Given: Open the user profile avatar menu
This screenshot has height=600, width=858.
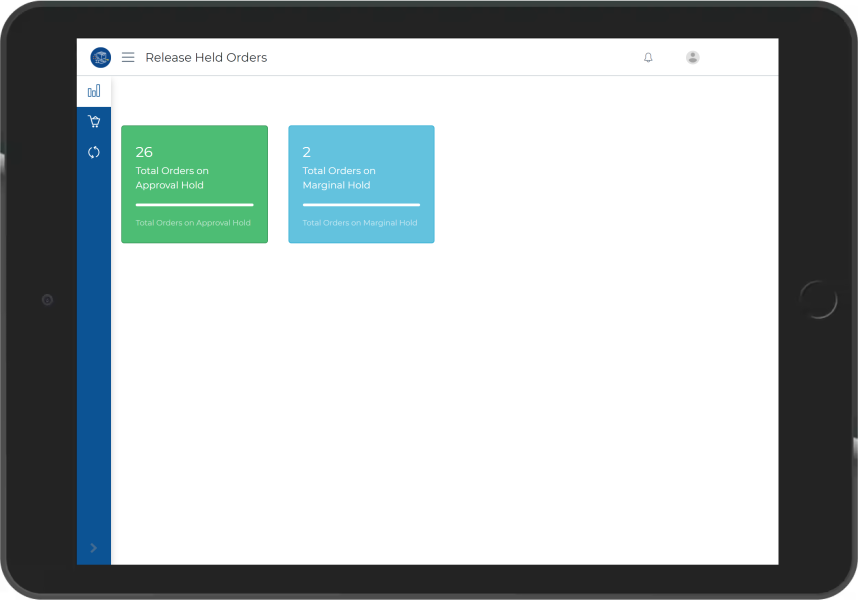Looking at the screenshot, I should [692, 58].
